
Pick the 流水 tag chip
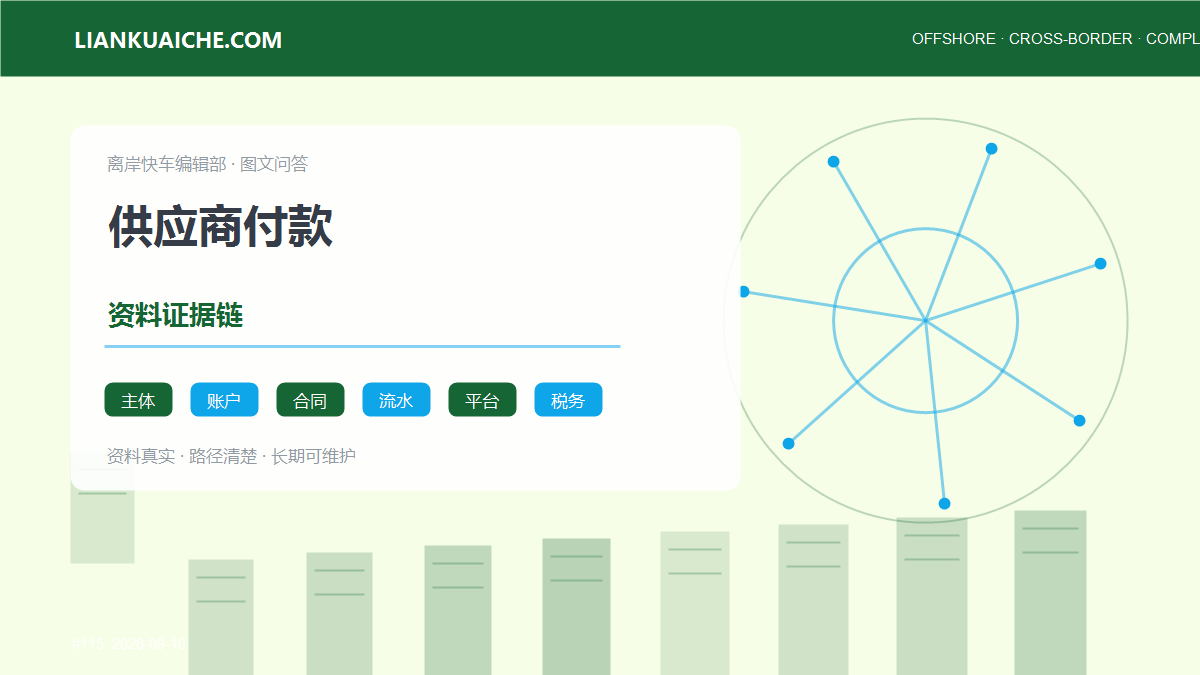pyautogui.click(x=396, y=400)
